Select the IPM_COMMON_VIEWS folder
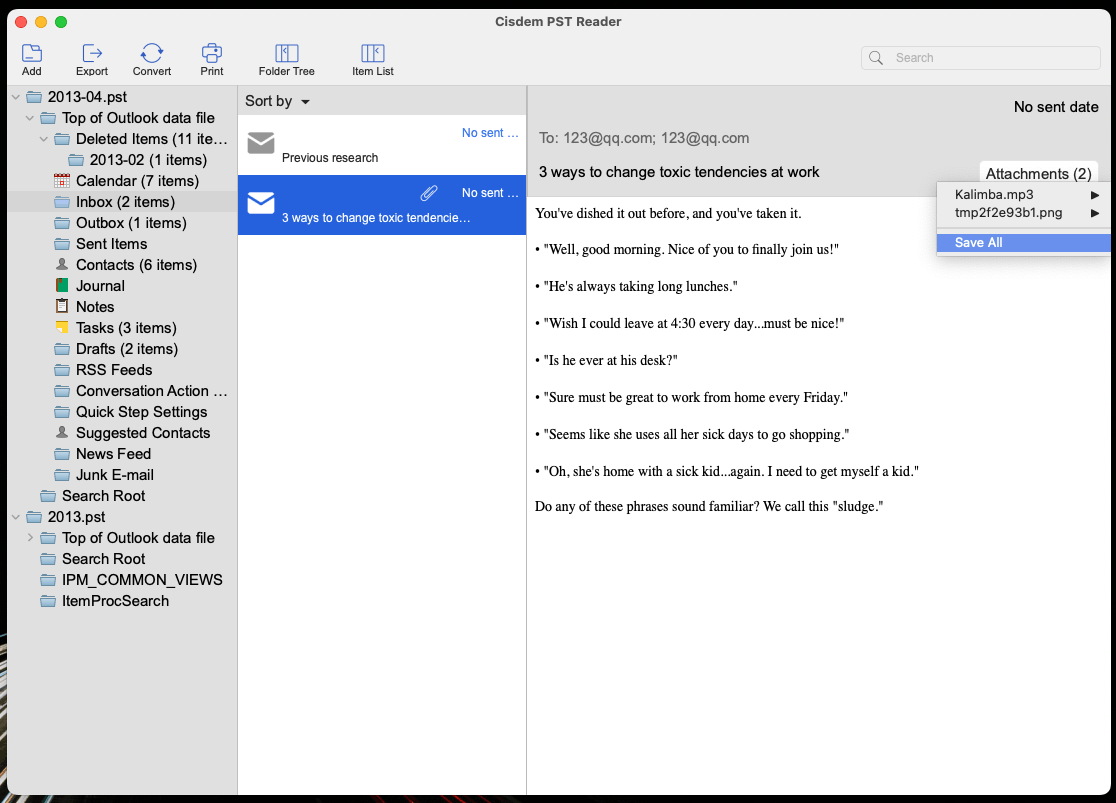 142,580
